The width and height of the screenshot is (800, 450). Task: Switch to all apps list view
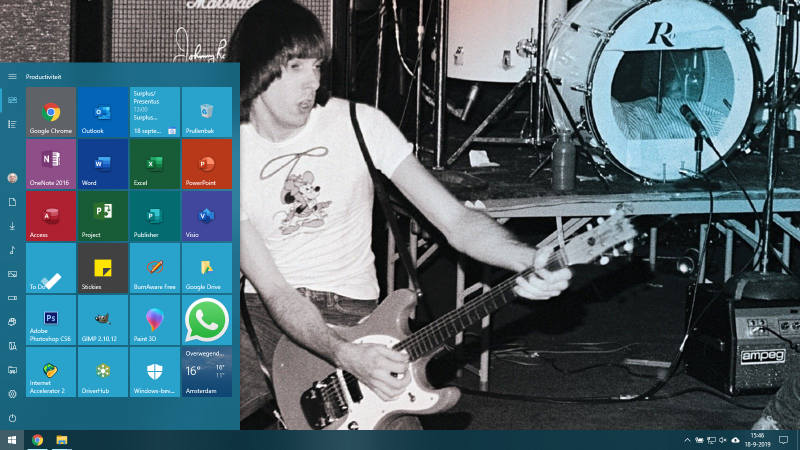click(x=12, y=124)
